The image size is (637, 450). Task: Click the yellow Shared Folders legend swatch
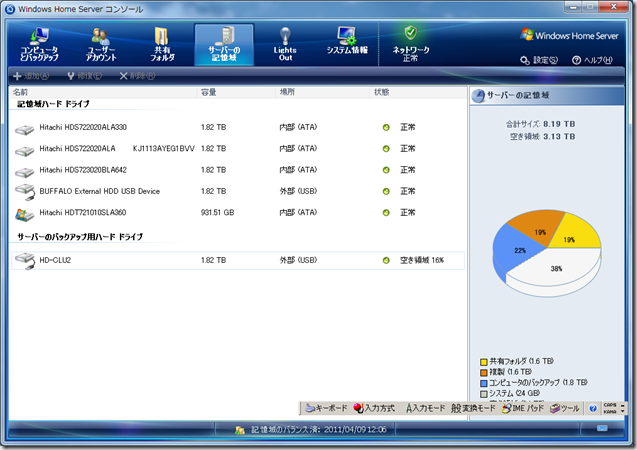click(483, 361)
